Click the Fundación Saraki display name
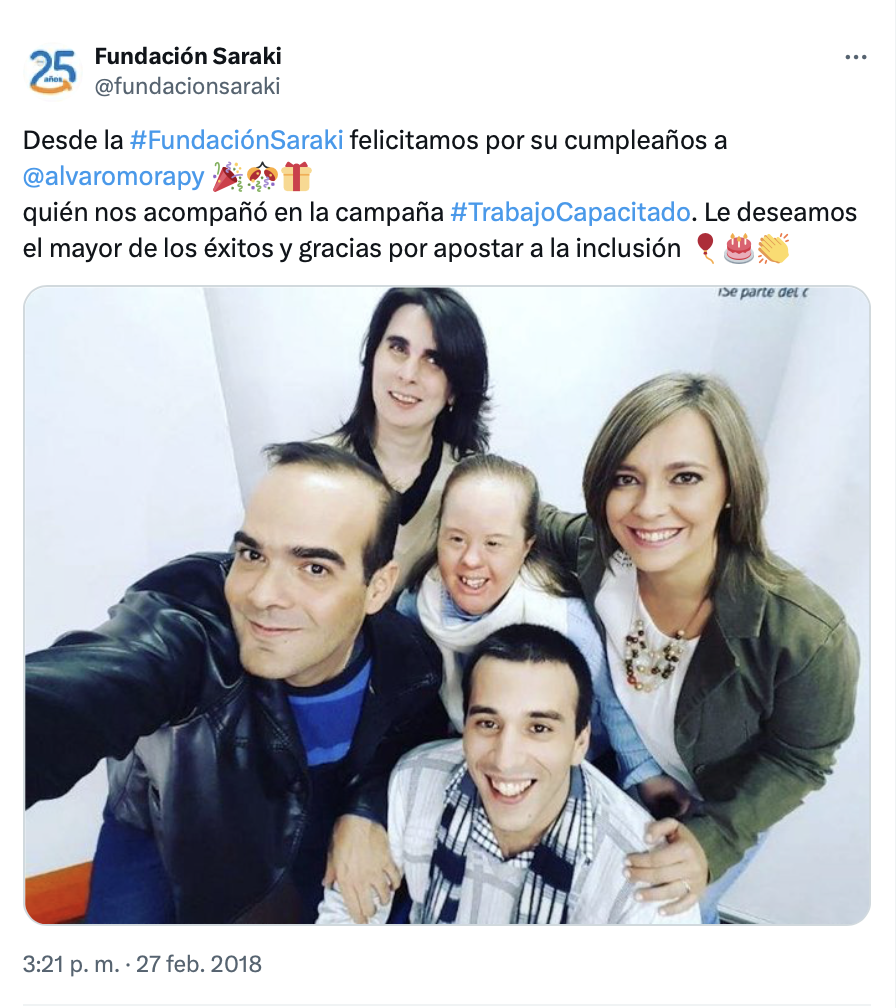Image resolution: width=896 pixels, height=1008 pixels. click(188, 57)
